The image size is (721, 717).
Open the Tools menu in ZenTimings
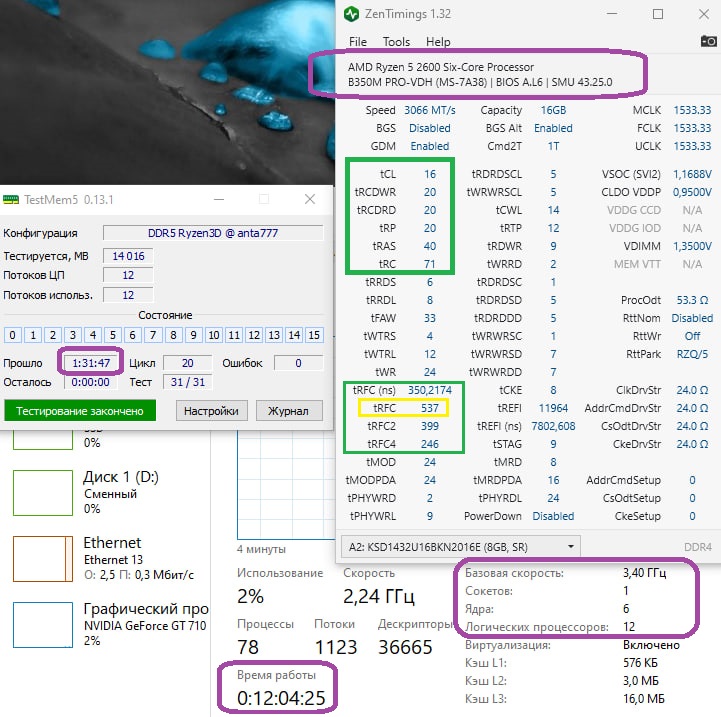[x=396, y=42]
